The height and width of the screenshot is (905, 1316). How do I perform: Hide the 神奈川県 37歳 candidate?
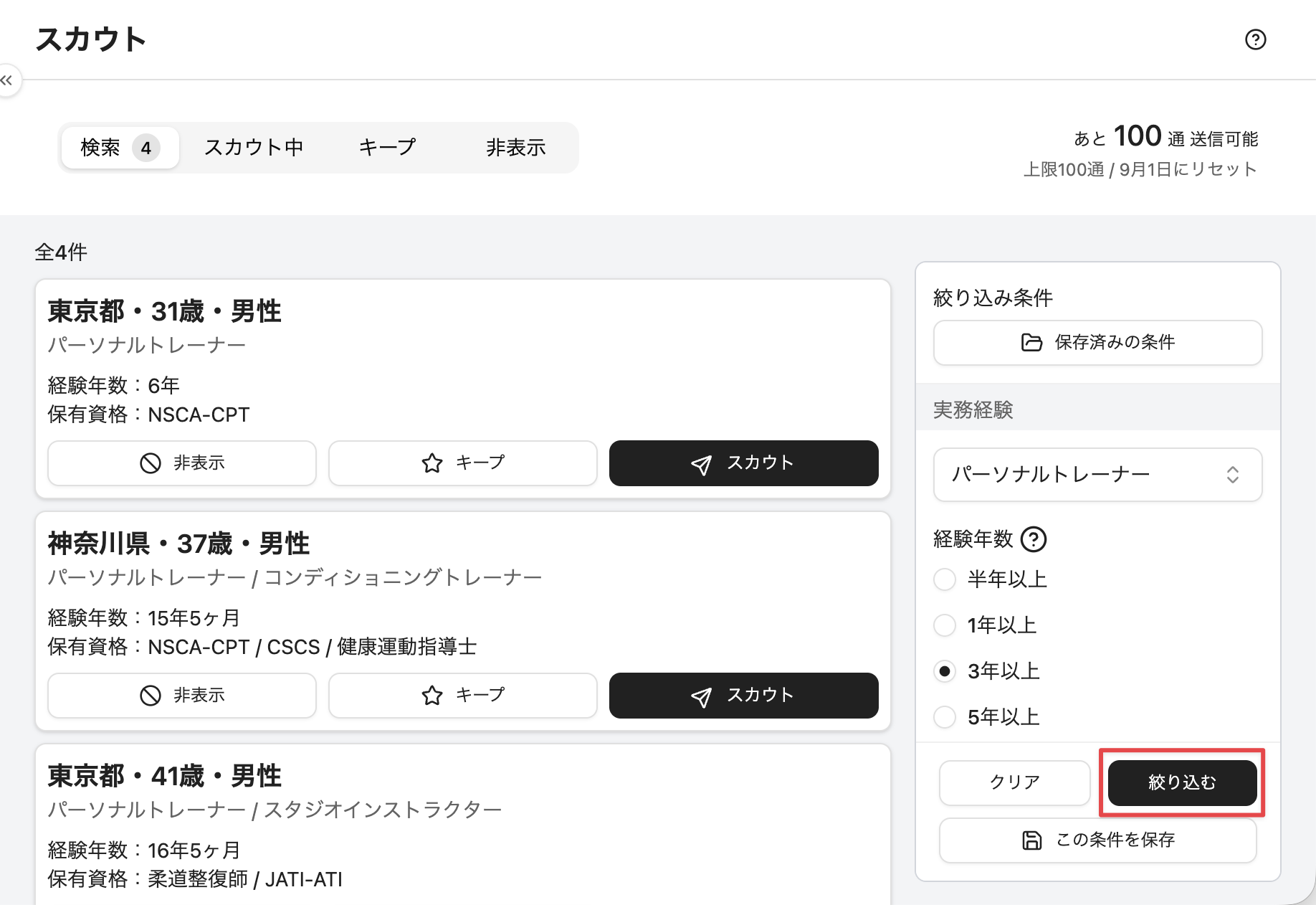182,696
